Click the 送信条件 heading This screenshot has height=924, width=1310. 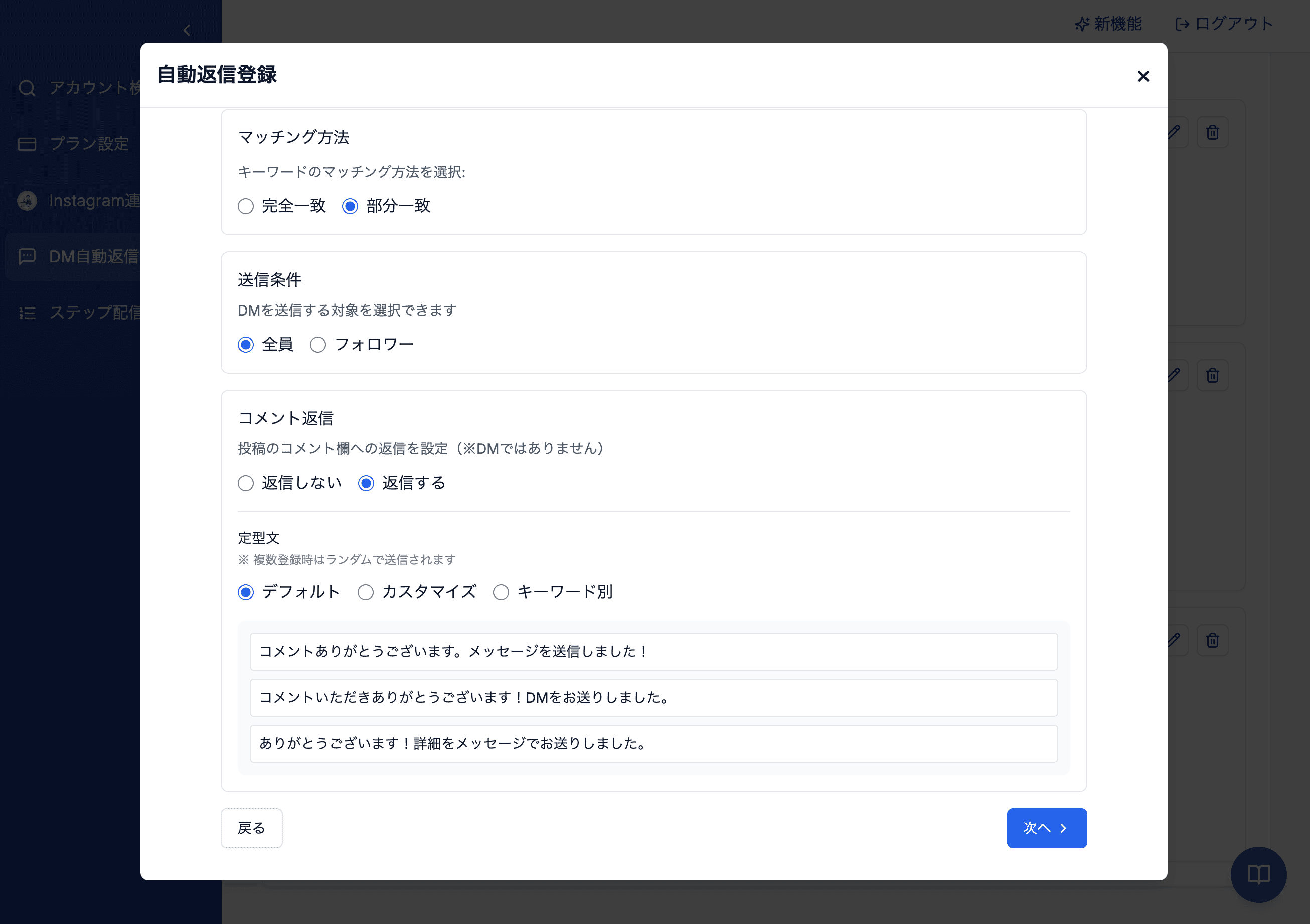(x=269, y=279)
